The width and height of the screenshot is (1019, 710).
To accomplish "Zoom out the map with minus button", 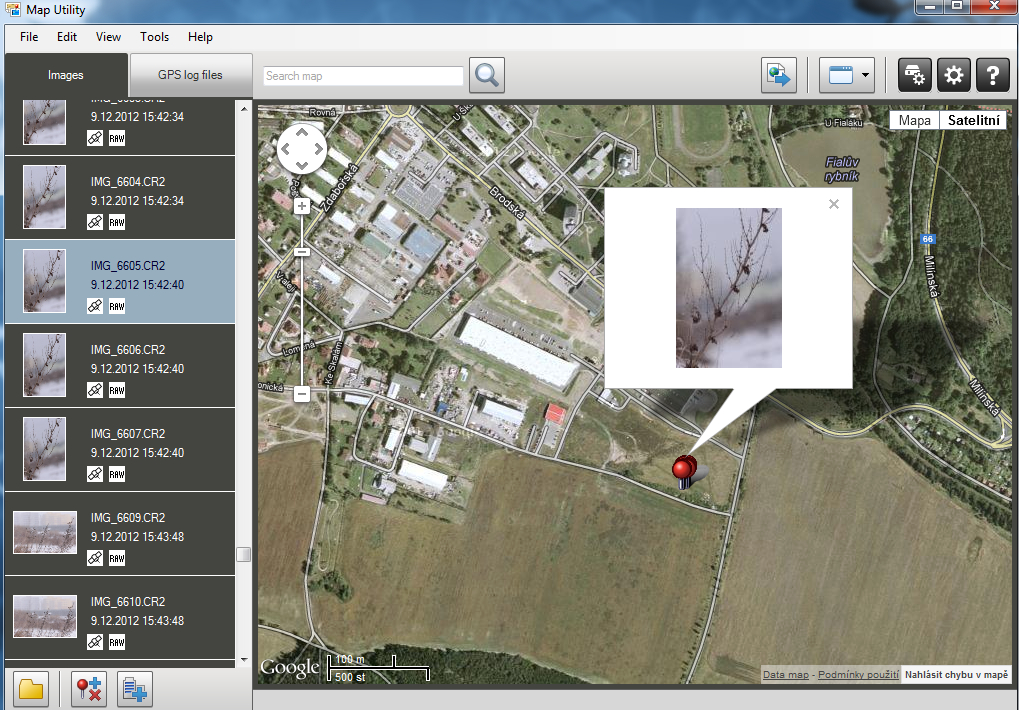I will (x=302, y=394).
